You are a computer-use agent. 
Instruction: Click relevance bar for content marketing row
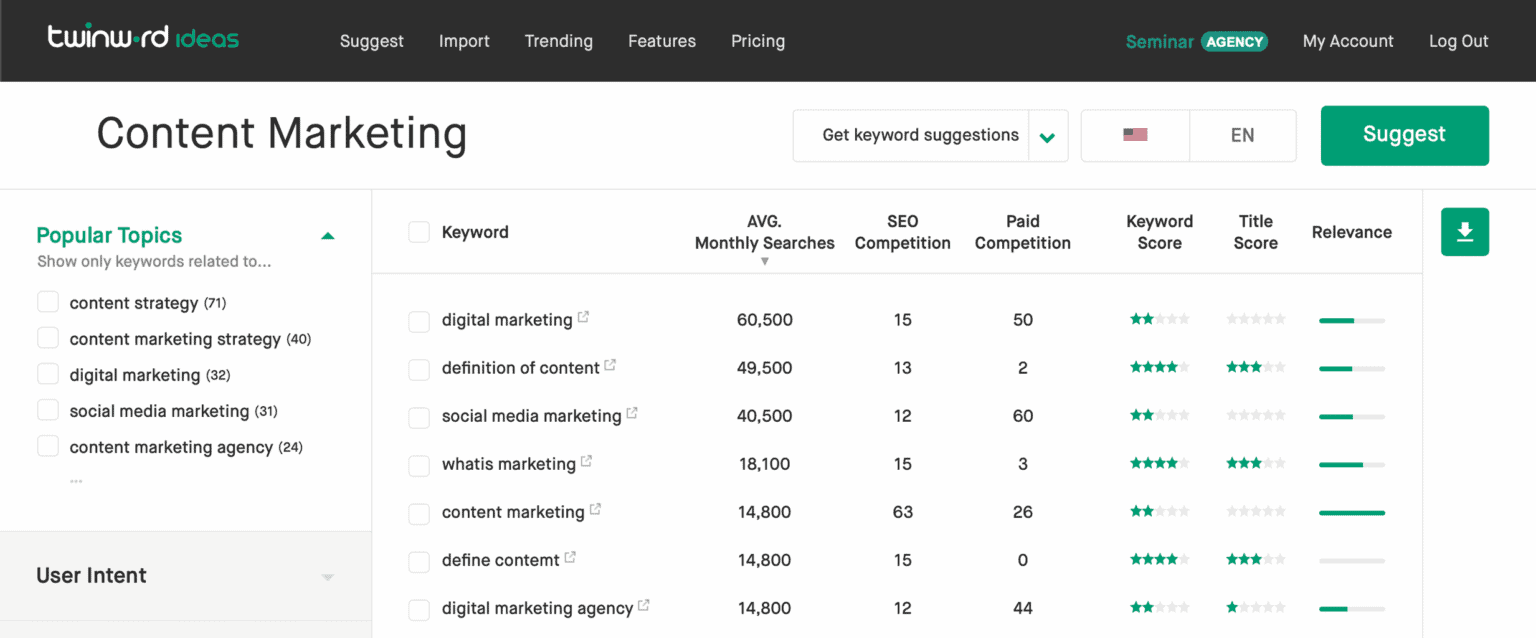1352,512
